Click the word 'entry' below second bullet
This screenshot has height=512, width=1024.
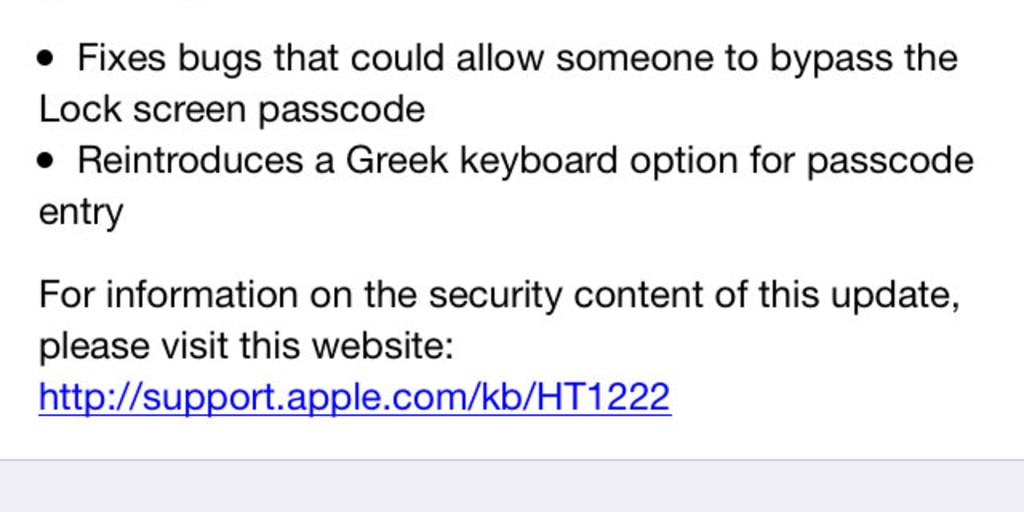(x=81, y=213)
